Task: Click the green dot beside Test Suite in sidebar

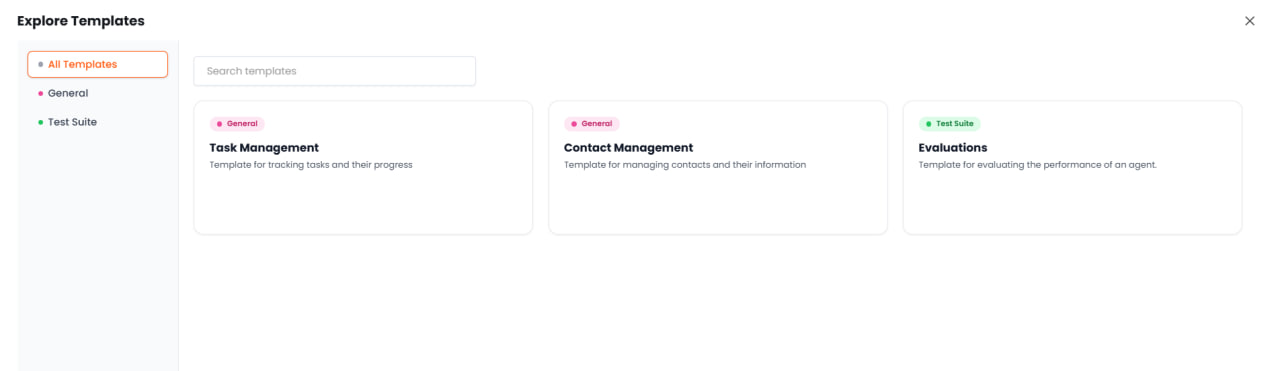Action: [x=40, y=122]
